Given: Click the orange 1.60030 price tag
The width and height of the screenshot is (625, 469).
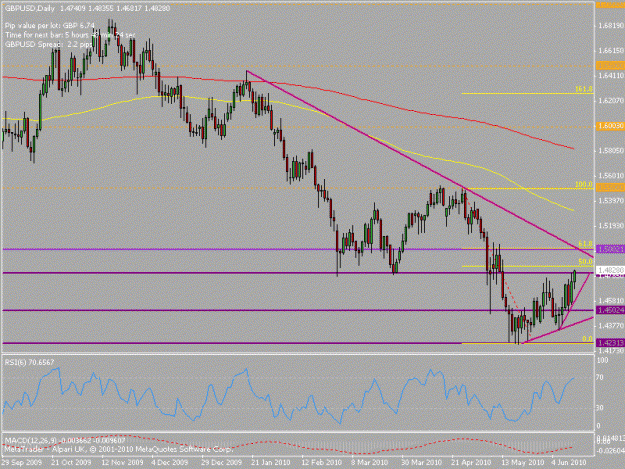Looking at the screenshot, I should point(610,126).
